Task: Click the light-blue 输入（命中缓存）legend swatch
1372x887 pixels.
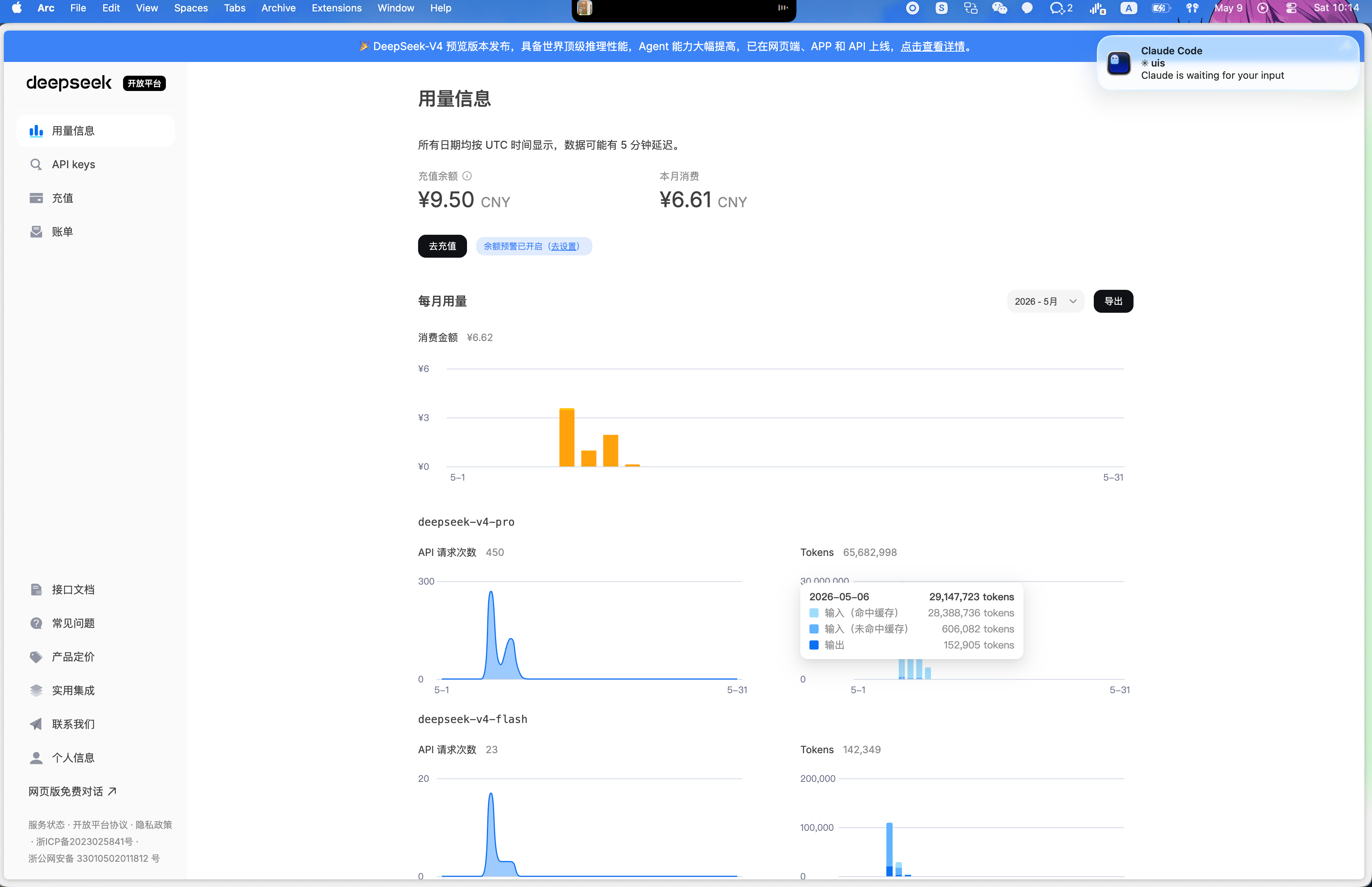Action: click(814, 613)
